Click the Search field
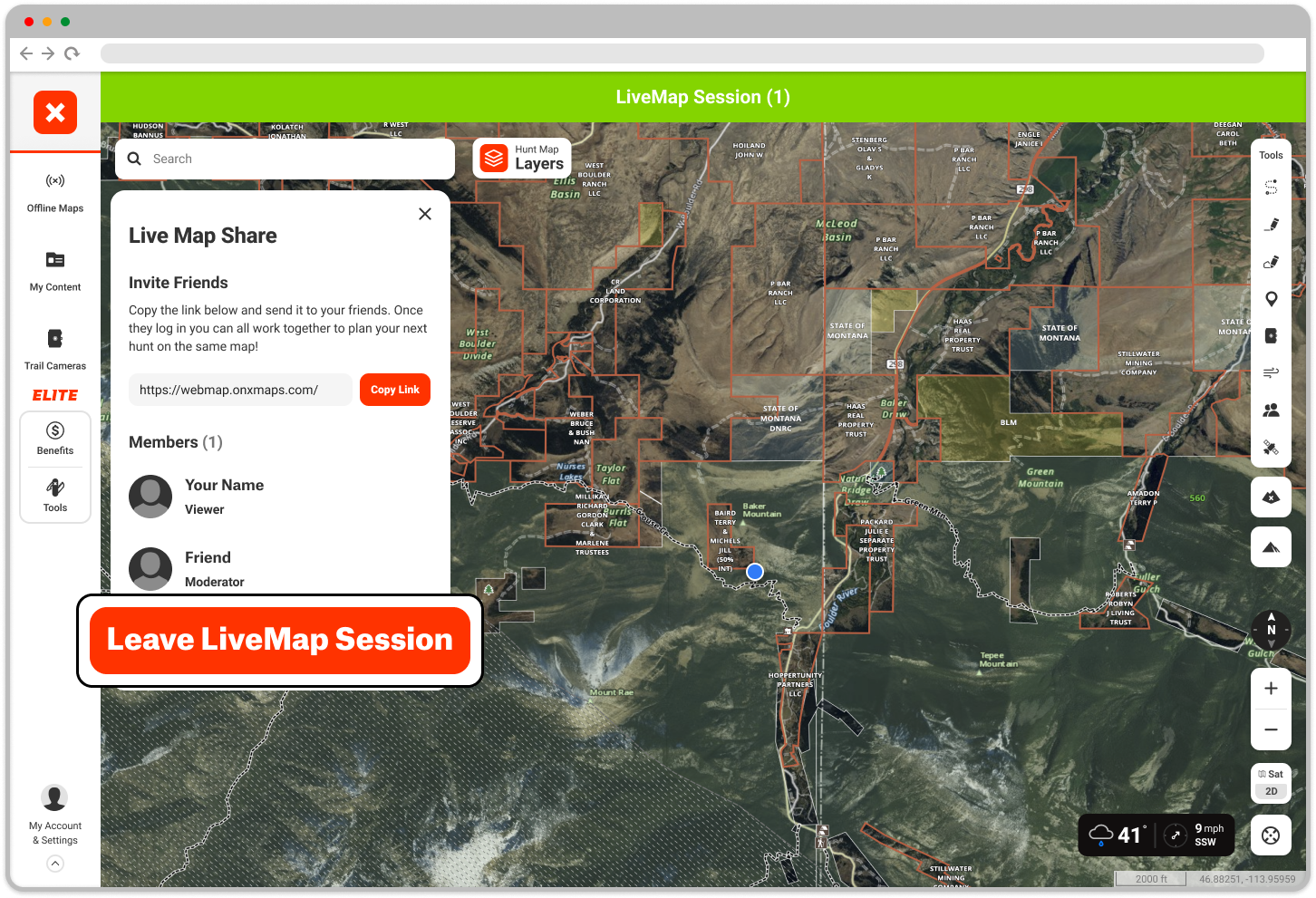Viewport: 1316px width, 898px height. click(285, 159)
